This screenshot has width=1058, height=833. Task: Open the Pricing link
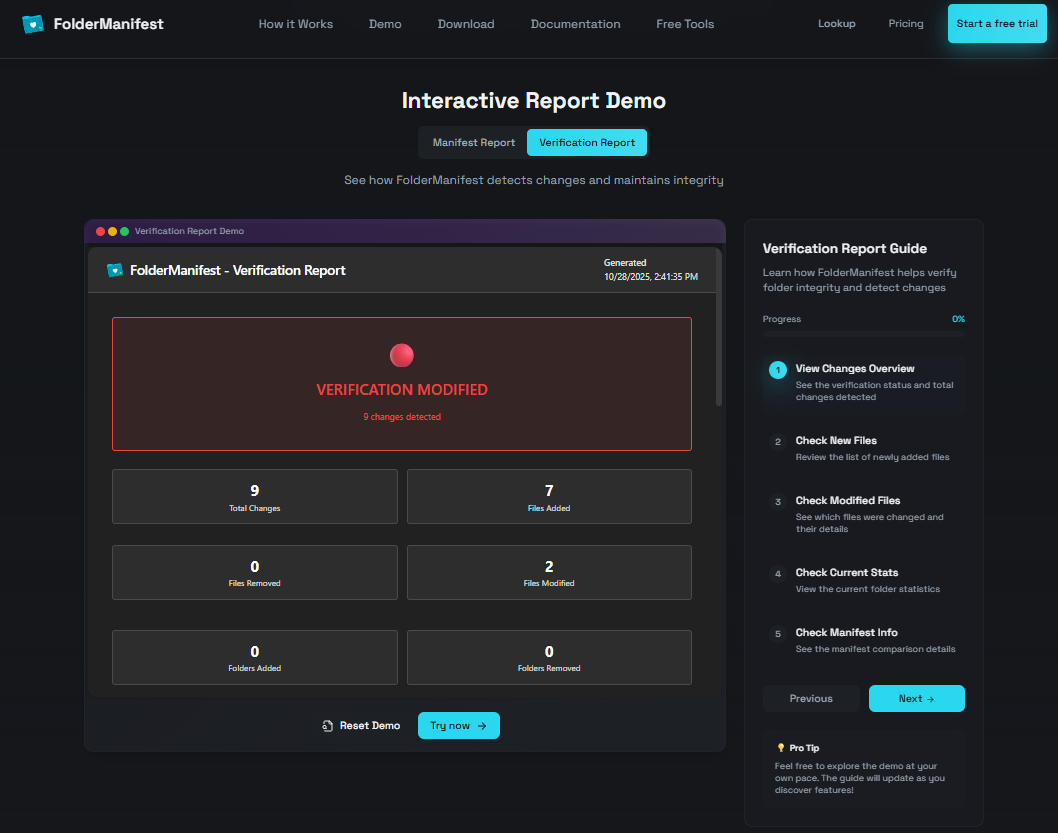pyautogui.click(x=905, y=24)
